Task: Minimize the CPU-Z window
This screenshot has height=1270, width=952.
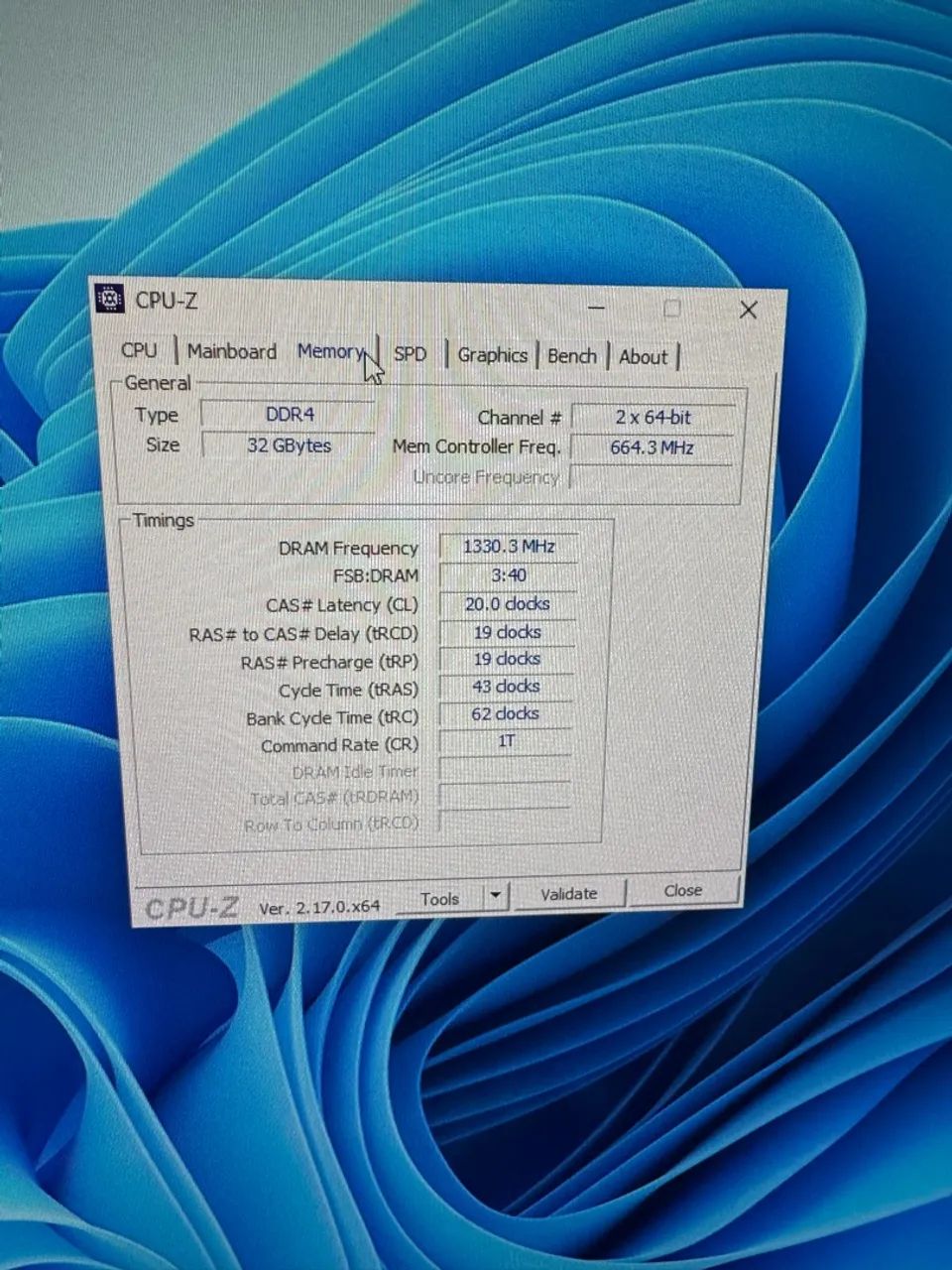Action: pos(596,307)
